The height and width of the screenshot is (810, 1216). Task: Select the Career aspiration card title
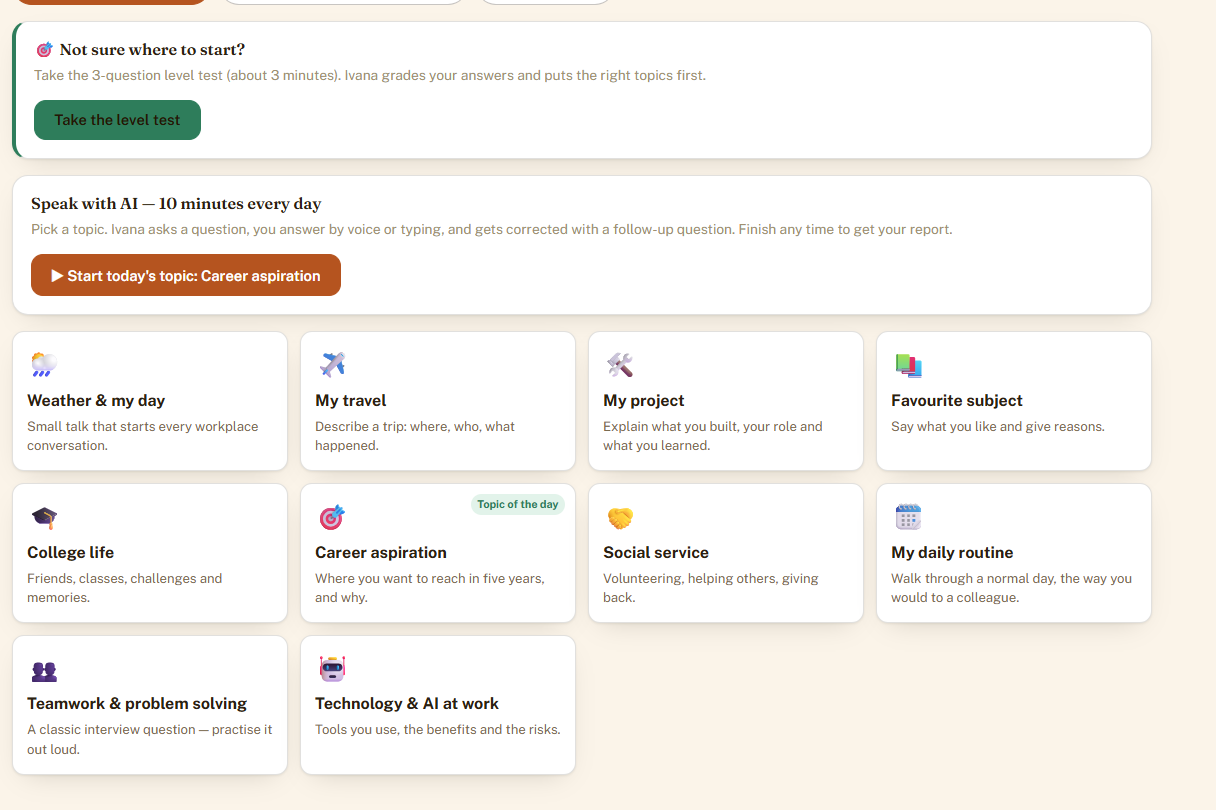tap(381, 552)
